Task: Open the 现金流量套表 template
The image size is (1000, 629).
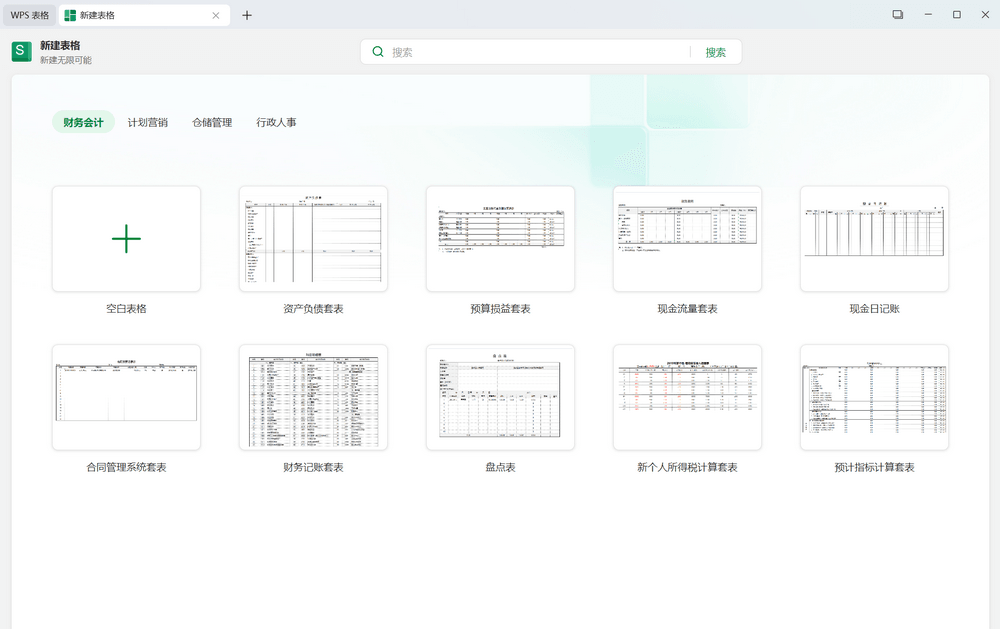Action: coord(686,238)
